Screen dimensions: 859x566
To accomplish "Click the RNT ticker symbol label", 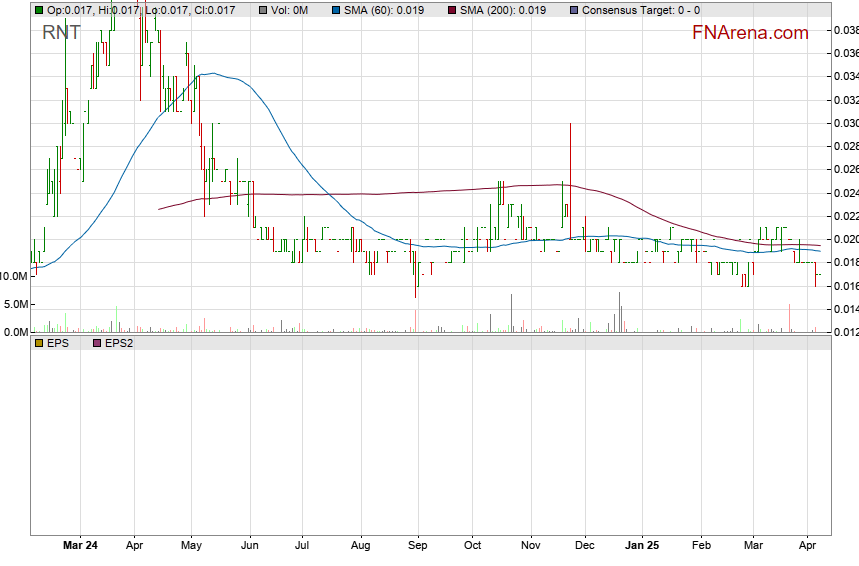I will point(61,32).
